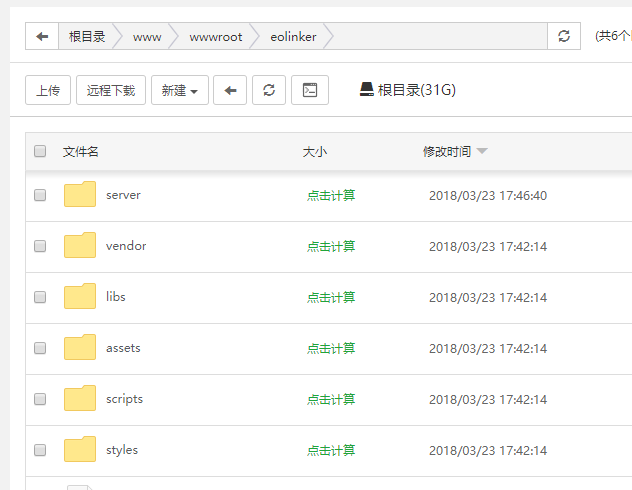Viewport: 632px width, 490px height.
Task: Toggle the select-all checkbox in header
Action: point(40,151)
